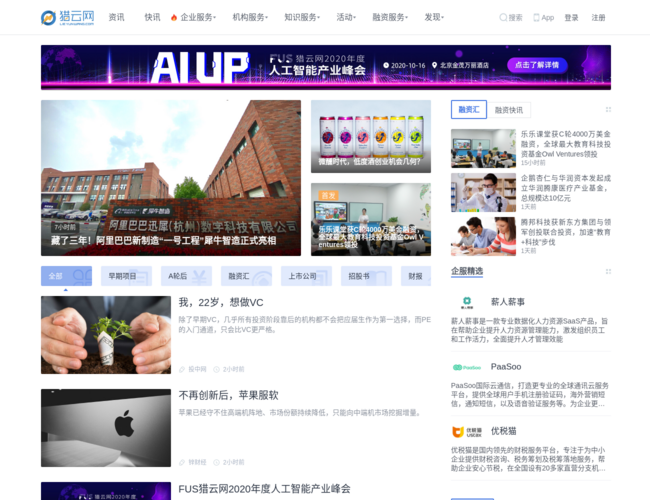Open the 首发 乐乐课堂 featured image
Image resolution: width=650 pixels, height=500 pixels.
[x=371, y=219]
